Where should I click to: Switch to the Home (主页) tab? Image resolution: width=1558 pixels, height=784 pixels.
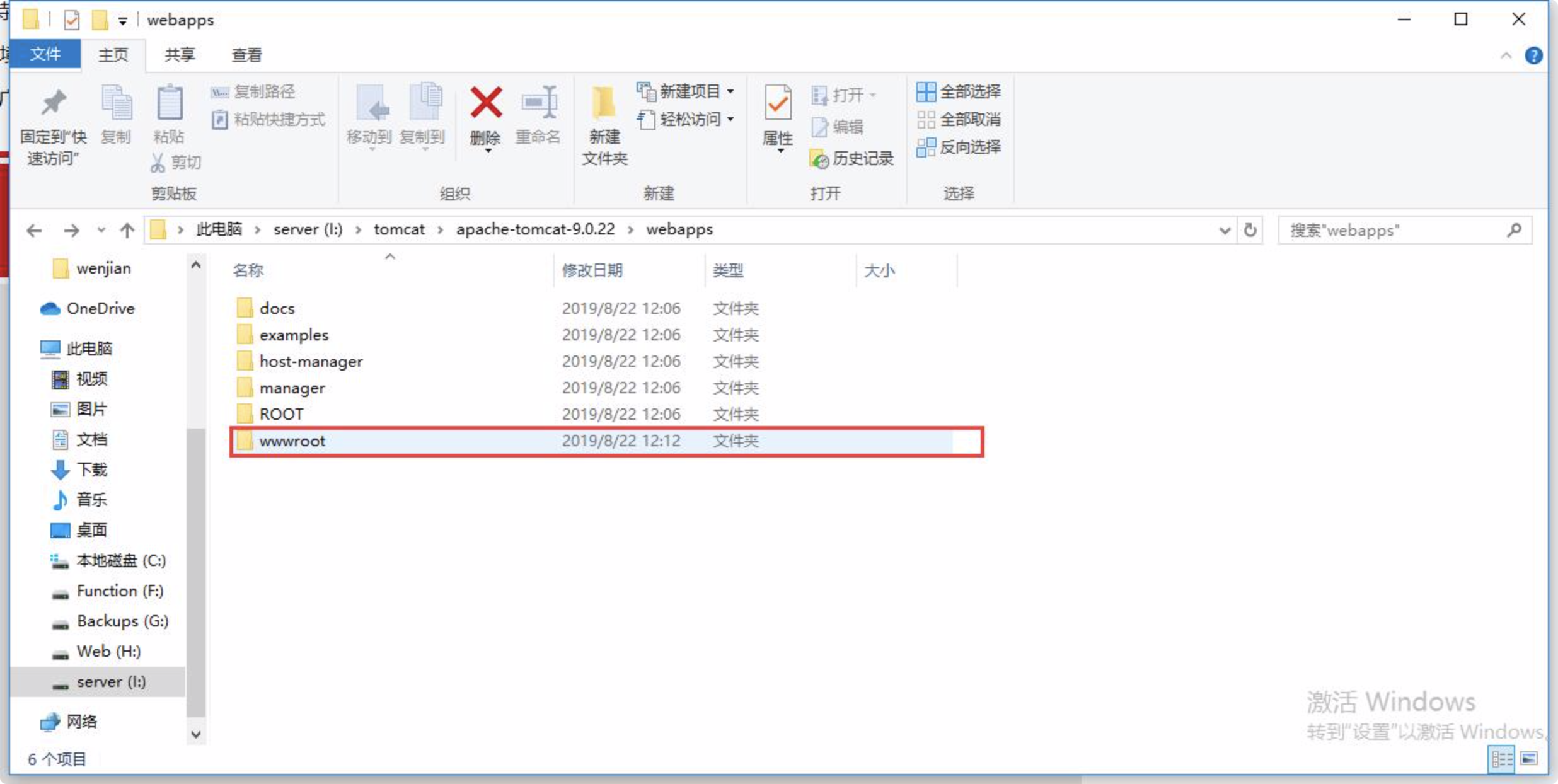[113, 55]
